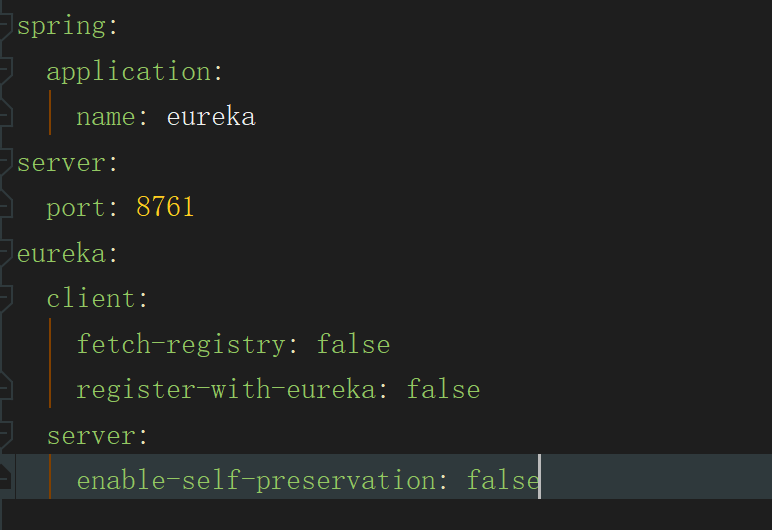Collapse the spring block fold marker
The width and height of the screenshot is (772, 530).
5,26
